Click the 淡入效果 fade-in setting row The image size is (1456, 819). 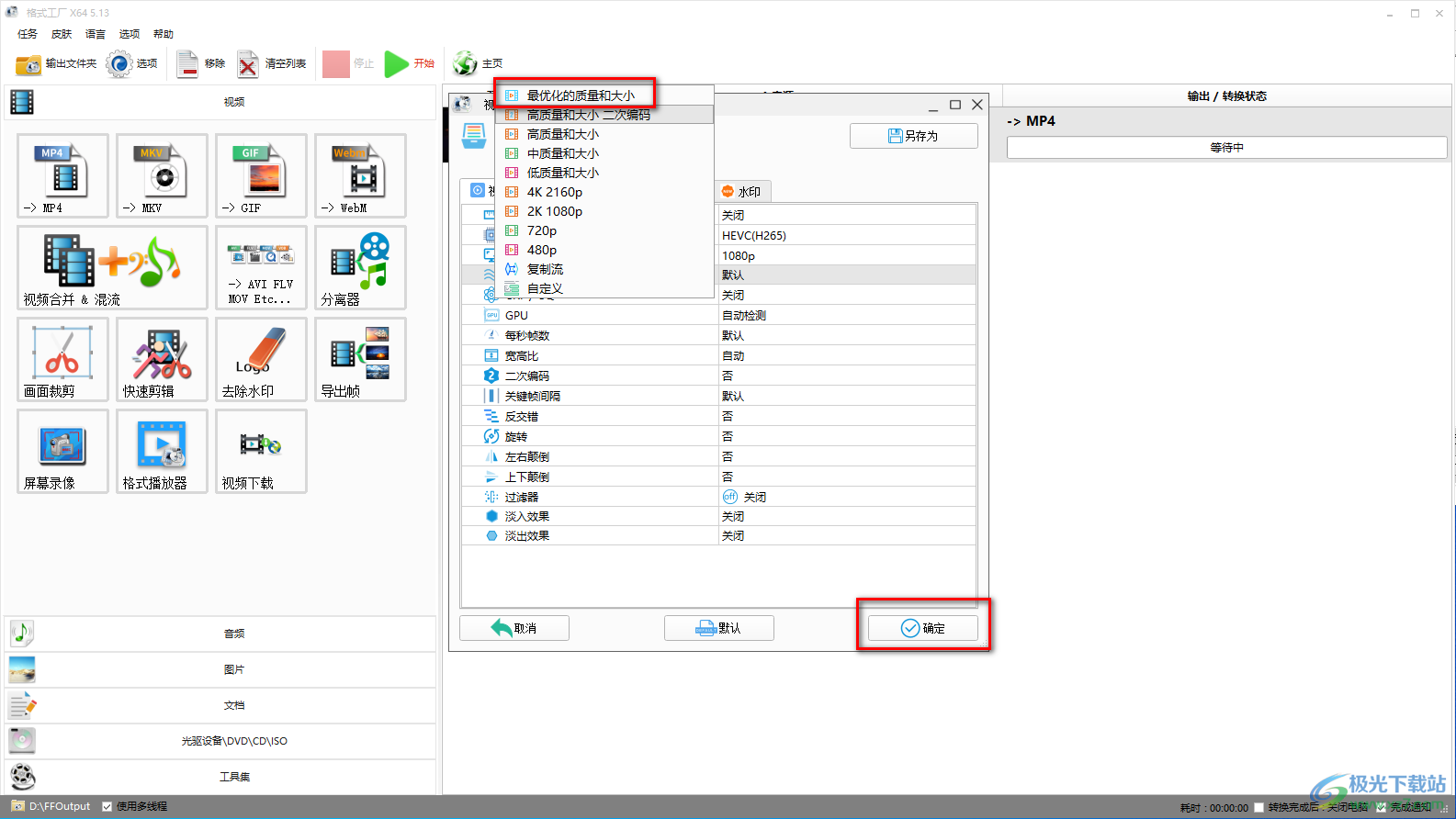click(x=719, y=516)
